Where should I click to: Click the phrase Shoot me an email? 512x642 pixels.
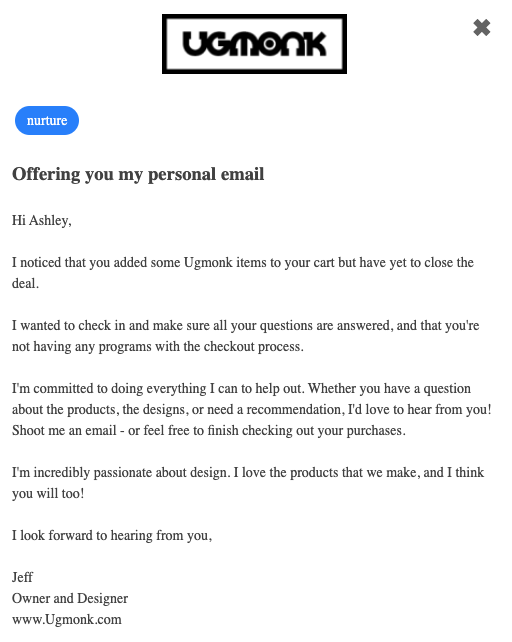(x=64, y=431)
